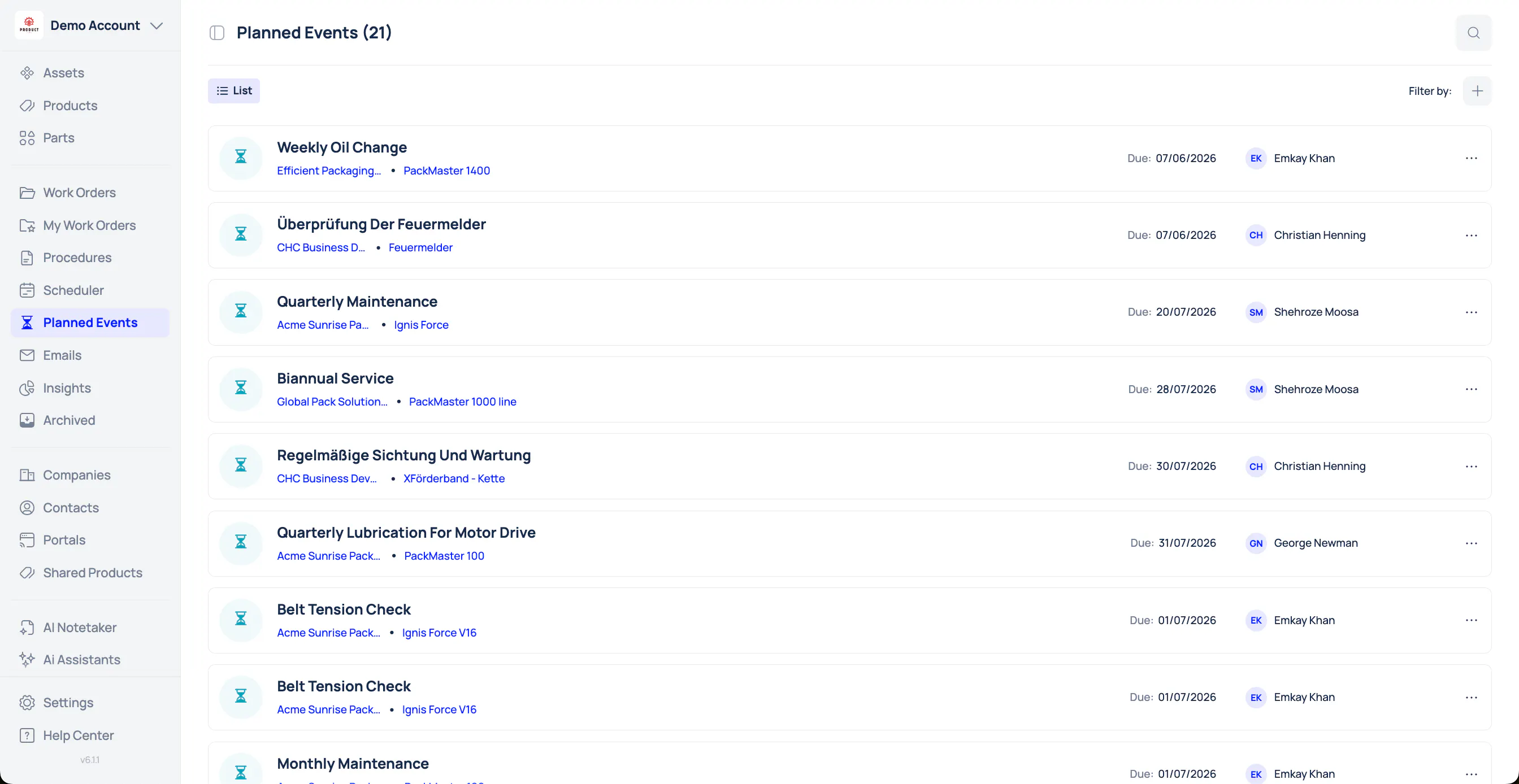Click the Emails envelope icon

pyautogui.click(x=27, y=355)
